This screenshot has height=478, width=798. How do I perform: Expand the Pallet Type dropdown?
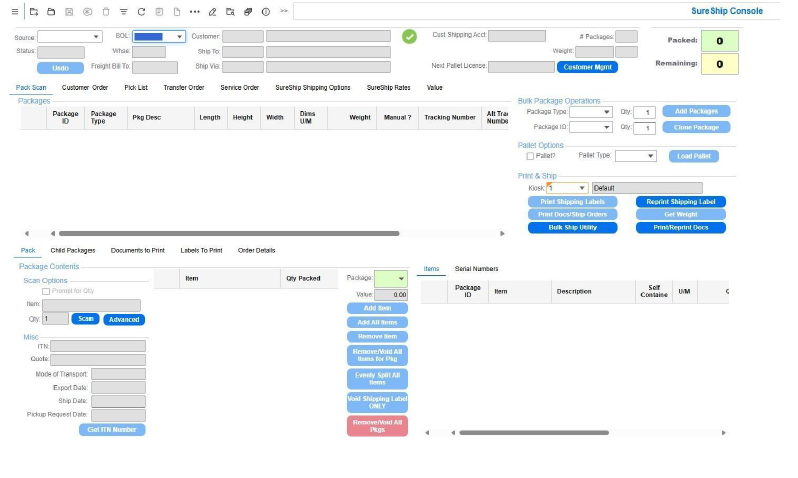636,156
